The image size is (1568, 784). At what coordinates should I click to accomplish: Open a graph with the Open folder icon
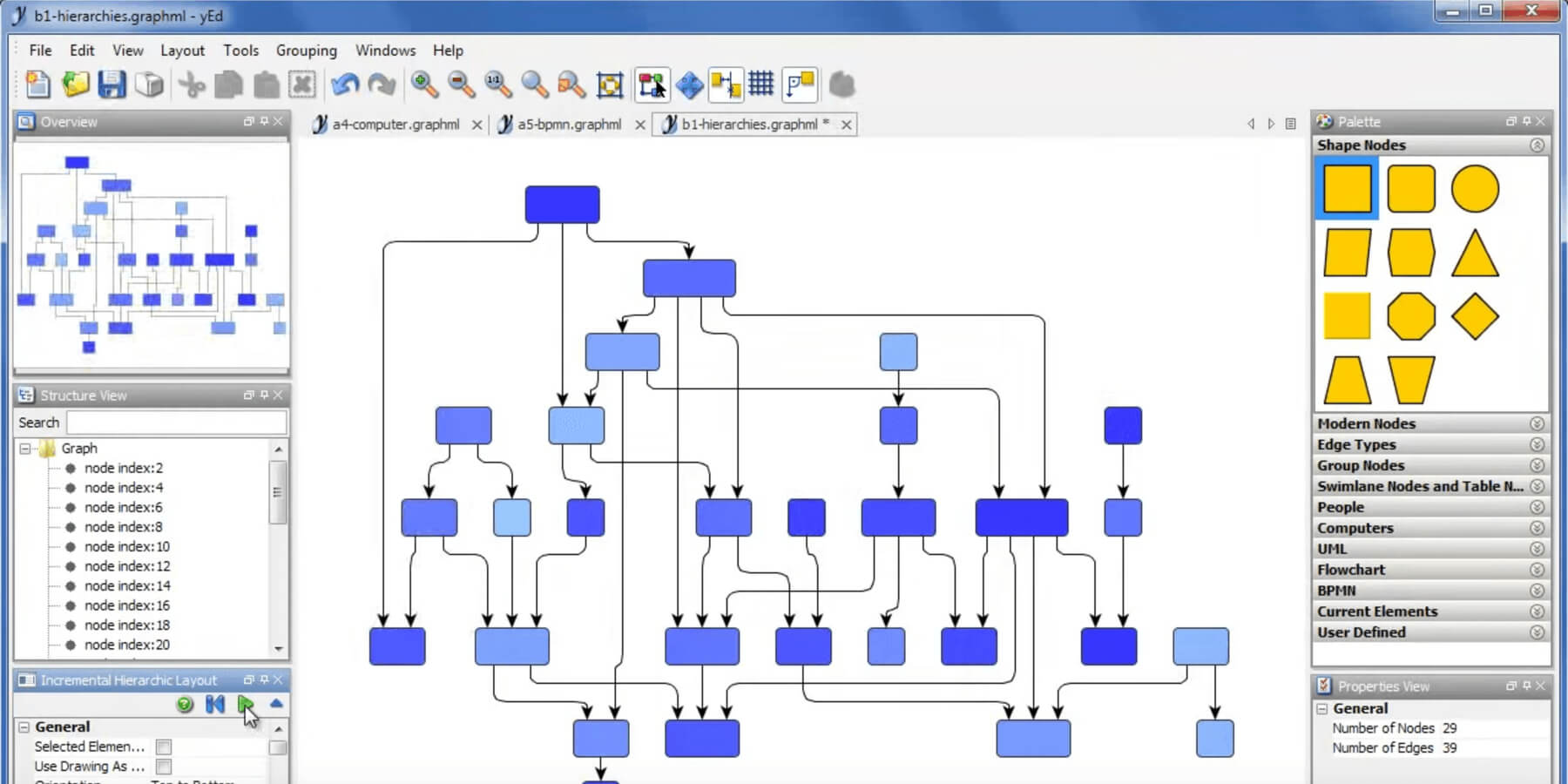(74, 84)
